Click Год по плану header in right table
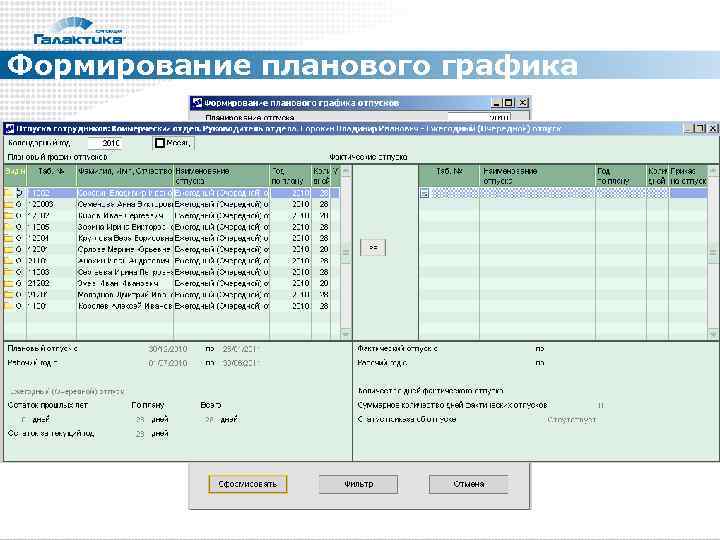Image resolution: width=720 pixels, height=540 pixels. (621, 176)
